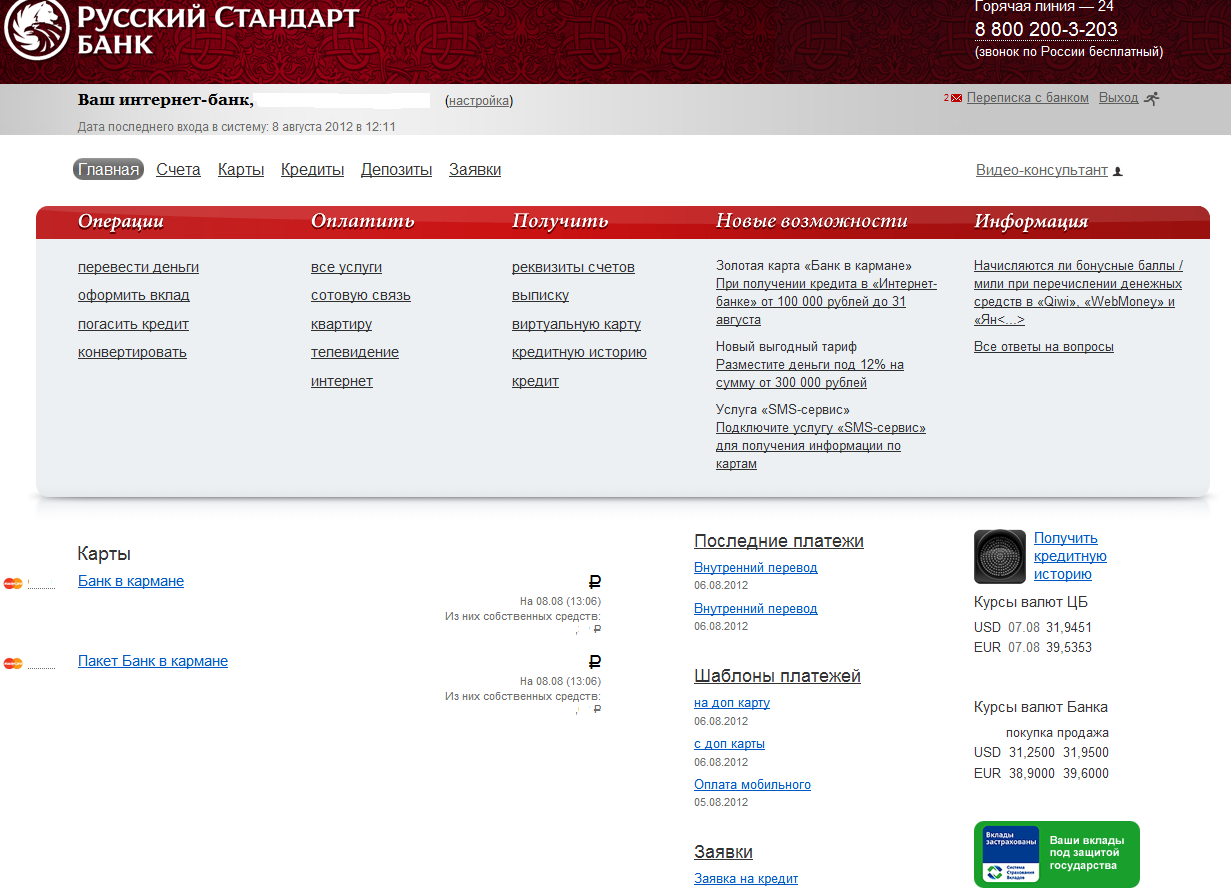The height and width of the screenshot is (889, 1231).
Task: Select оформить вклад operation
Action: click(134, 295)
